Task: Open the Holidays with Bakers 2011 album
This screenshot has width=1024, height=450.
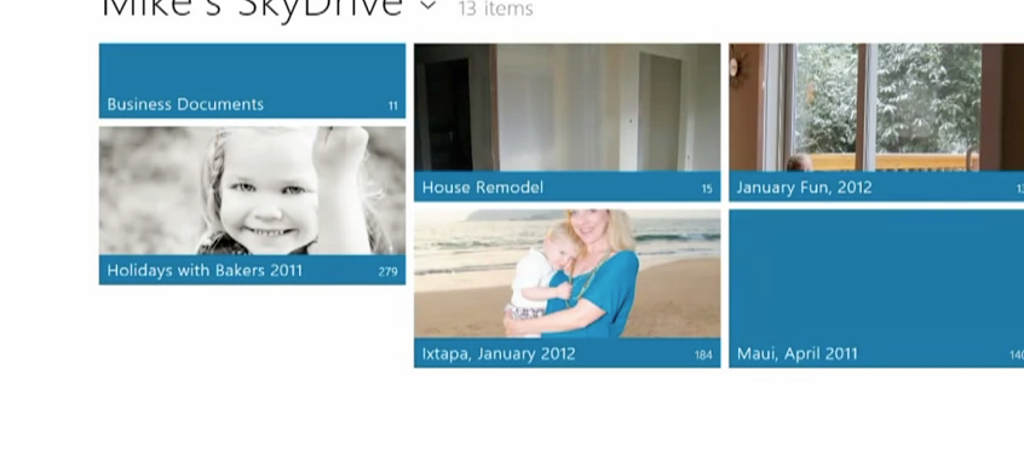Action: coord(252,205)
